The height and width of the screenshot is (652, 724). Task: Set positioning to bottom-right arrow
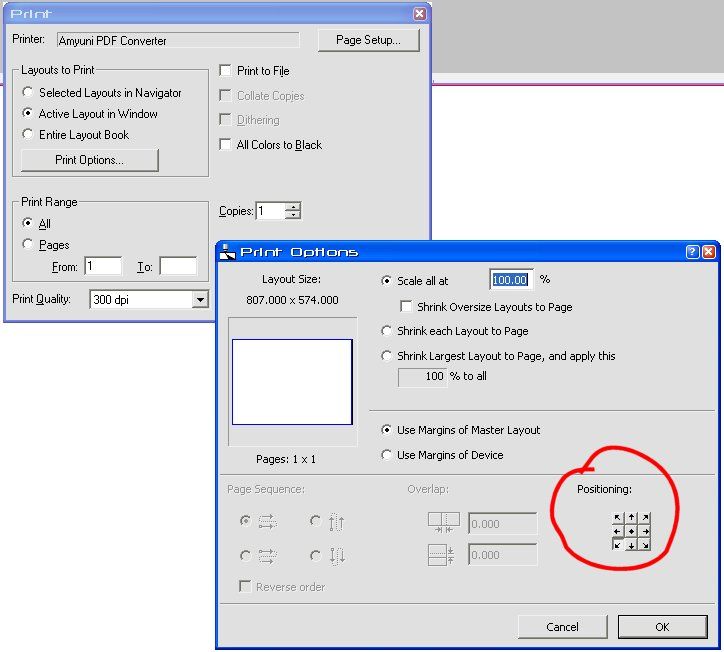click(645, 545)
